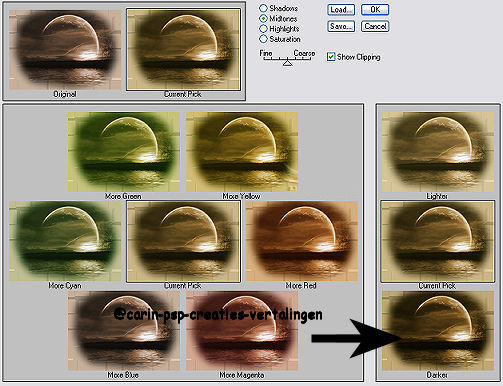Image resolution: width=503 pixels, height=386 pixels.
Task: Click the More Magenta thumbnail
Action: coord(242,330)
